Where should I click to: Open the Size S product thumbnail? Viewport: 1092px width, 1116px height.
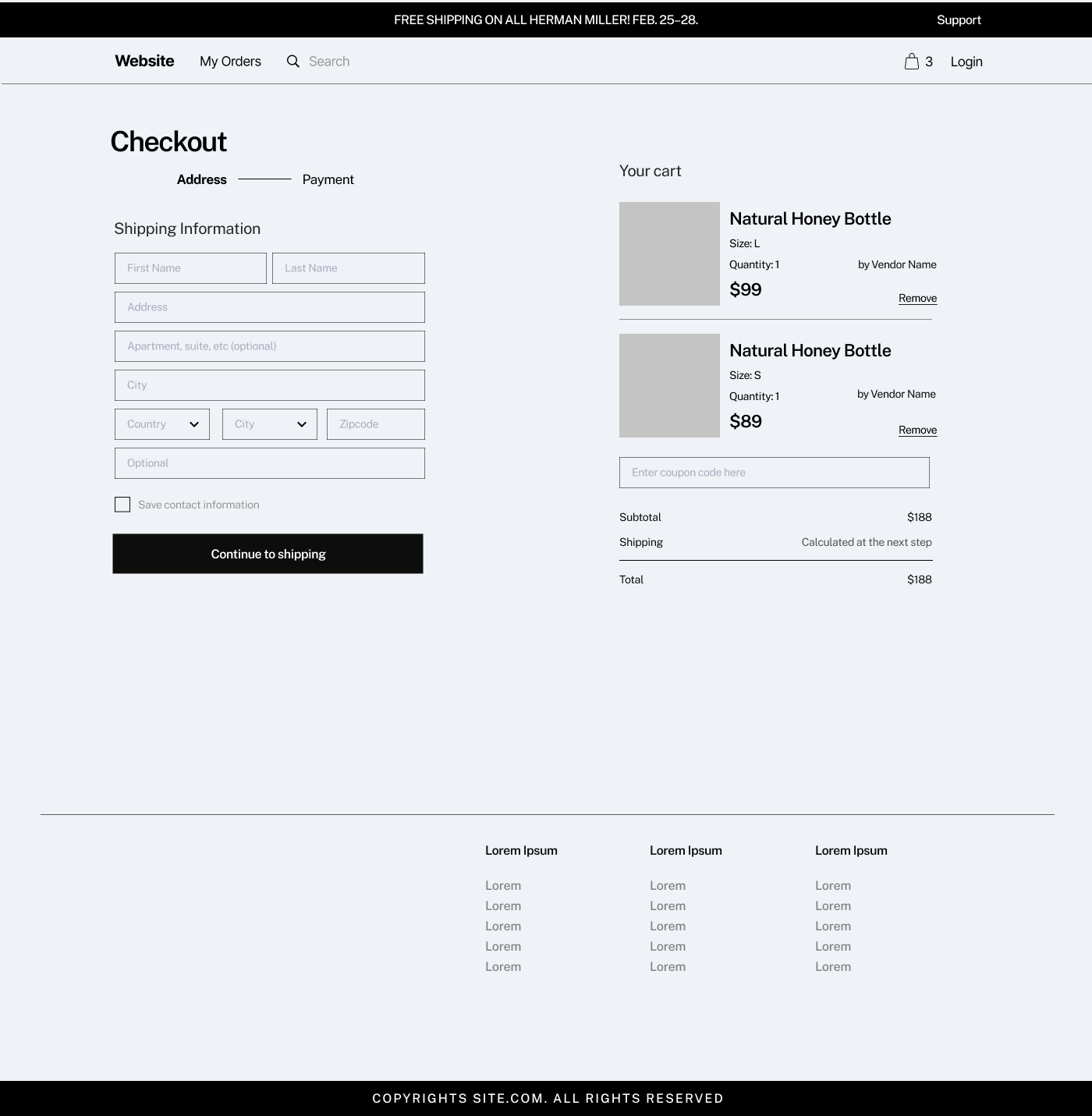point(669,385)
